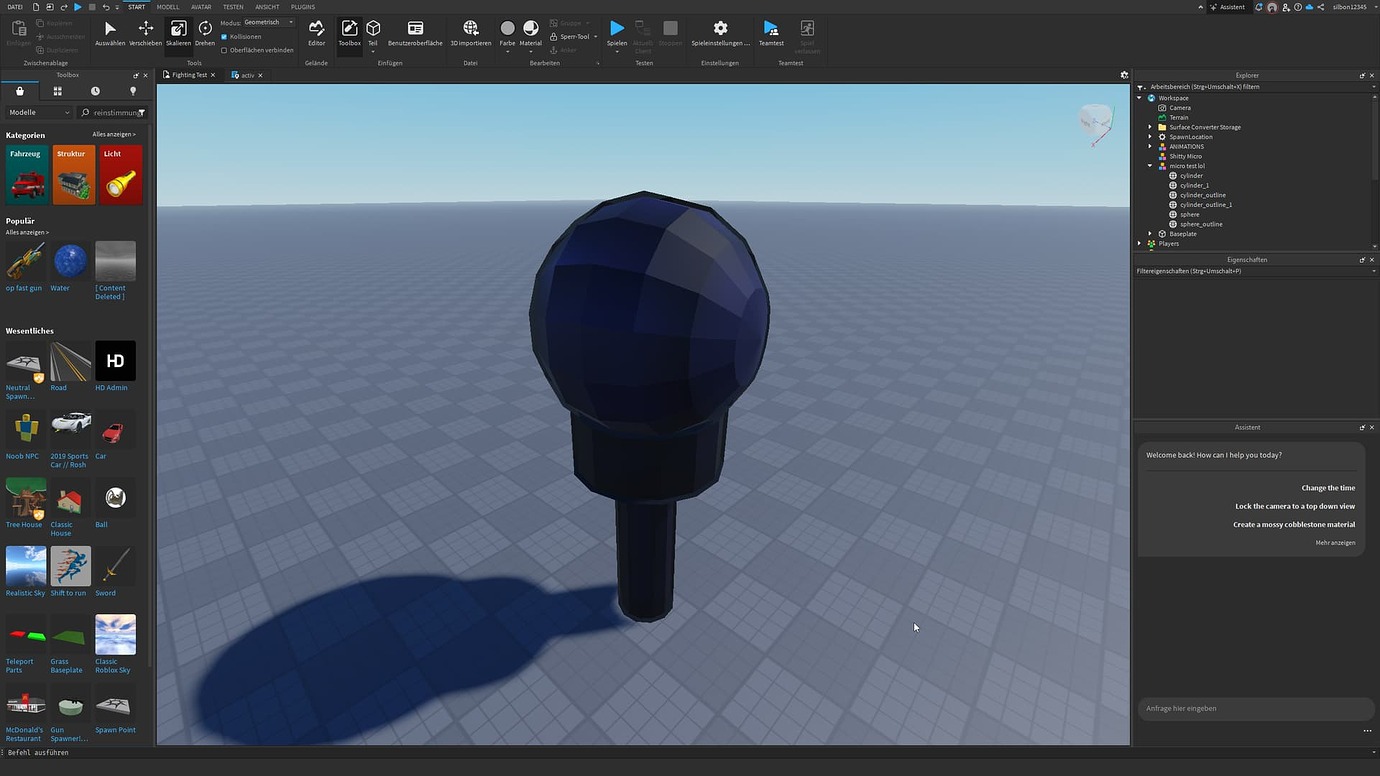The height and width of the screenshot is (776, 1380).
Task: Click the Sperr-Tool toggle
Action: point(571,36)
